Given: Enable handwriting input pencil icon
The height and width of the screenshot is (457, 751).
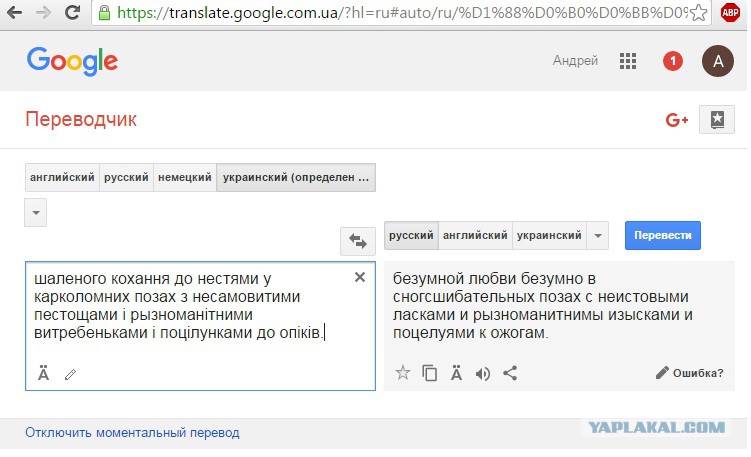Looking at the screenshot, I should pos(70,374).
